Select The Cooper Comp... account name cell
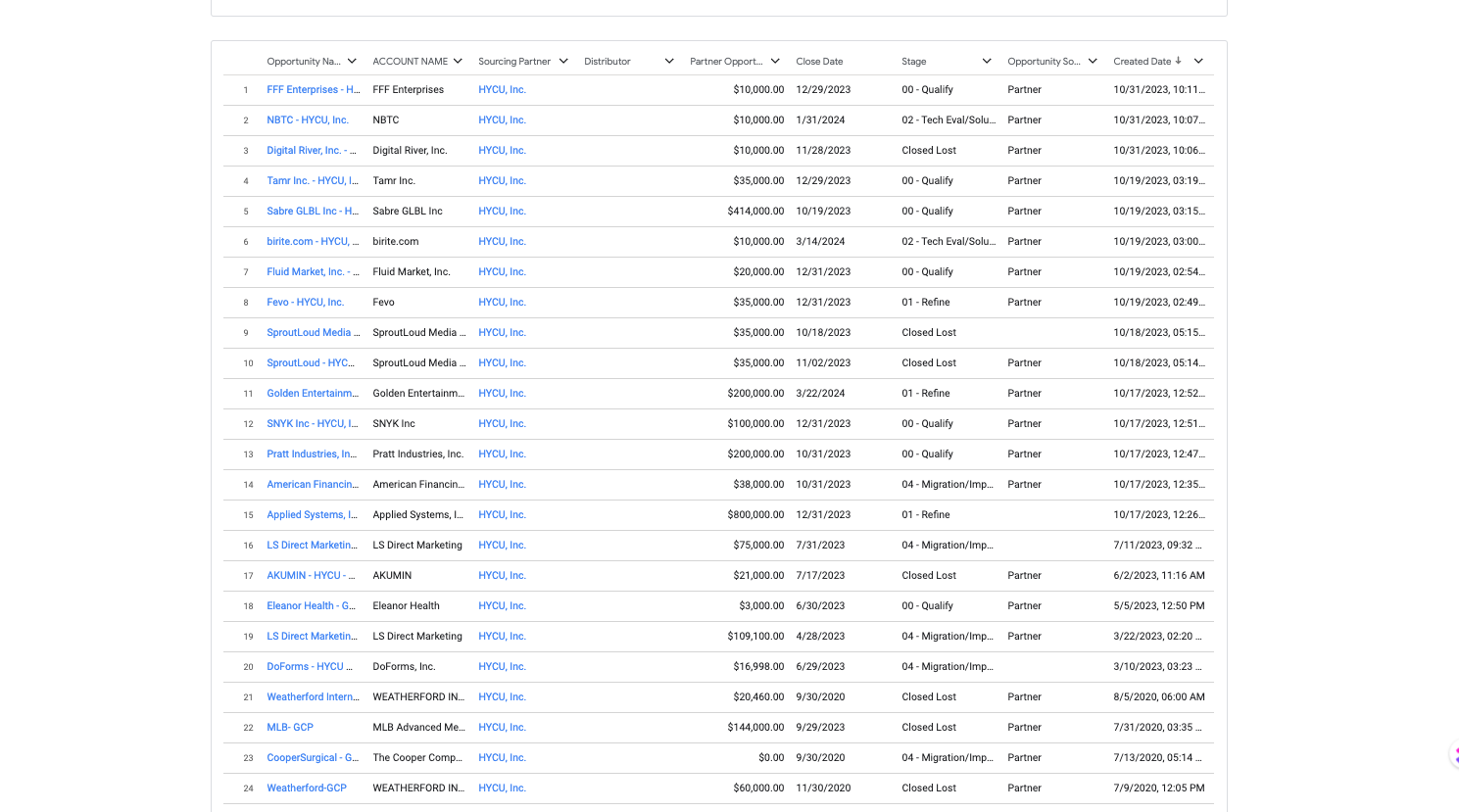 [x=418, y=758]
